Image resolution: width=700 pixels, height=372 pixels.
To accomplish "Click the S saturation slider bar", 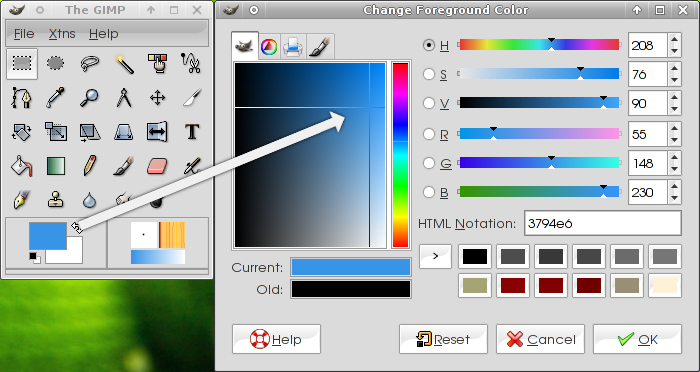I will pyautogui.click(x=539, y=74).
